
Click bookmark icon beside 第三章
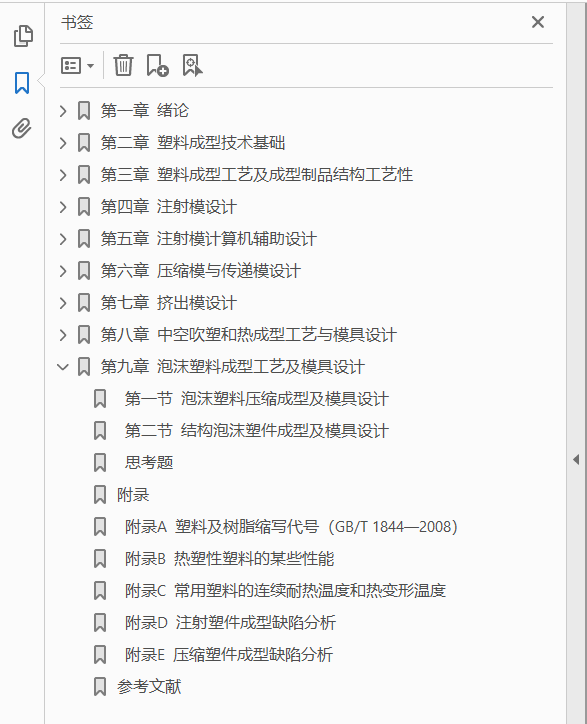tap(84, 175)
